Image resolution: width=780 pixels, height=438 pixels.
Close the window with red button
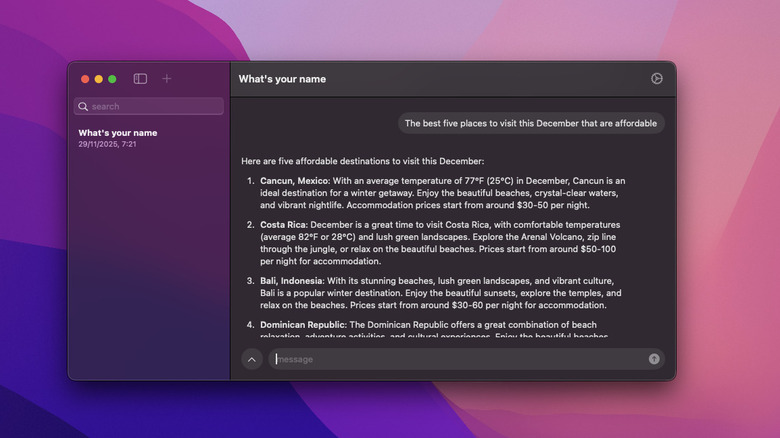85,79
